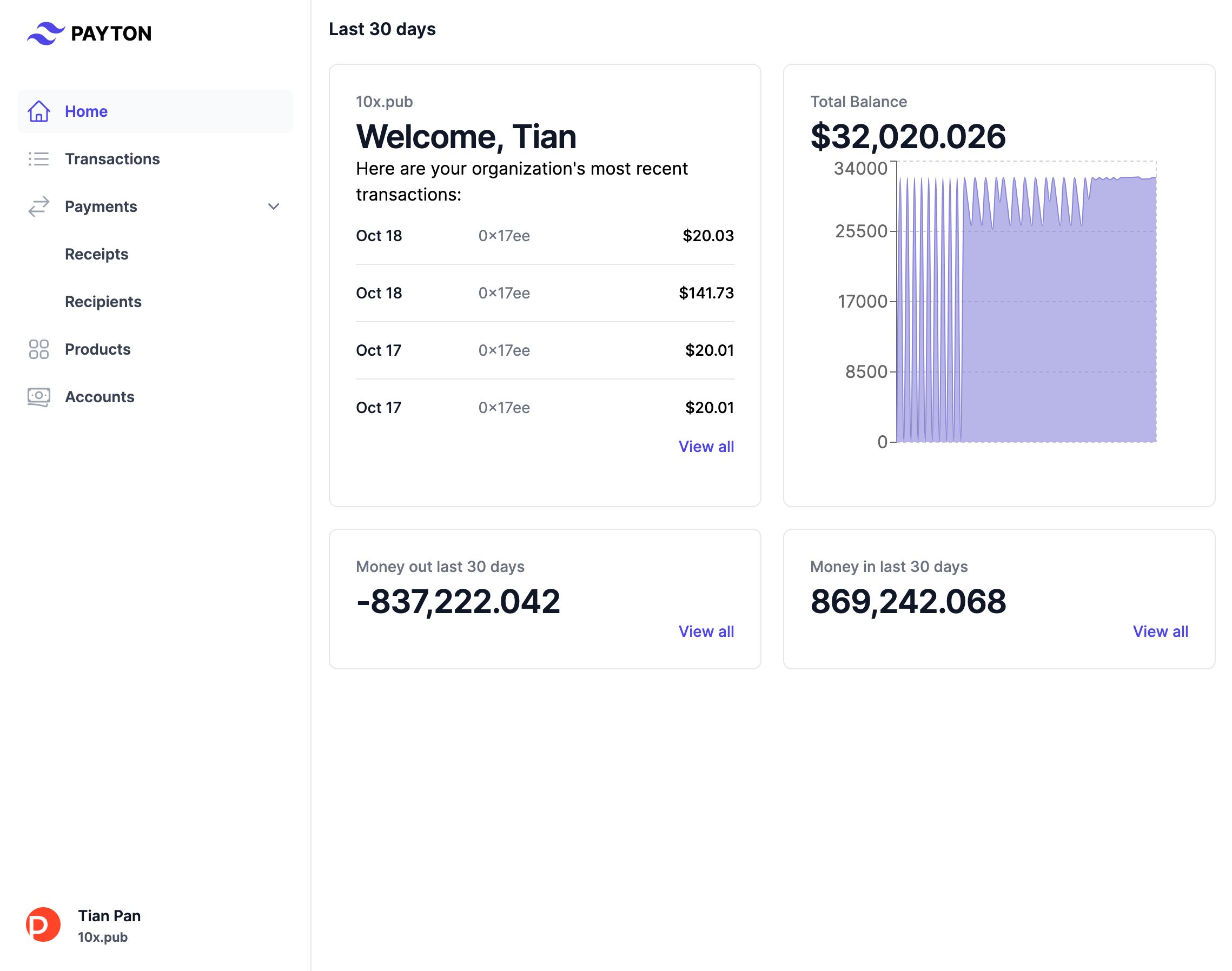Open the Receipts submenu item
The height and width of the screenshot is (971, 1232).
pos(97,254)
